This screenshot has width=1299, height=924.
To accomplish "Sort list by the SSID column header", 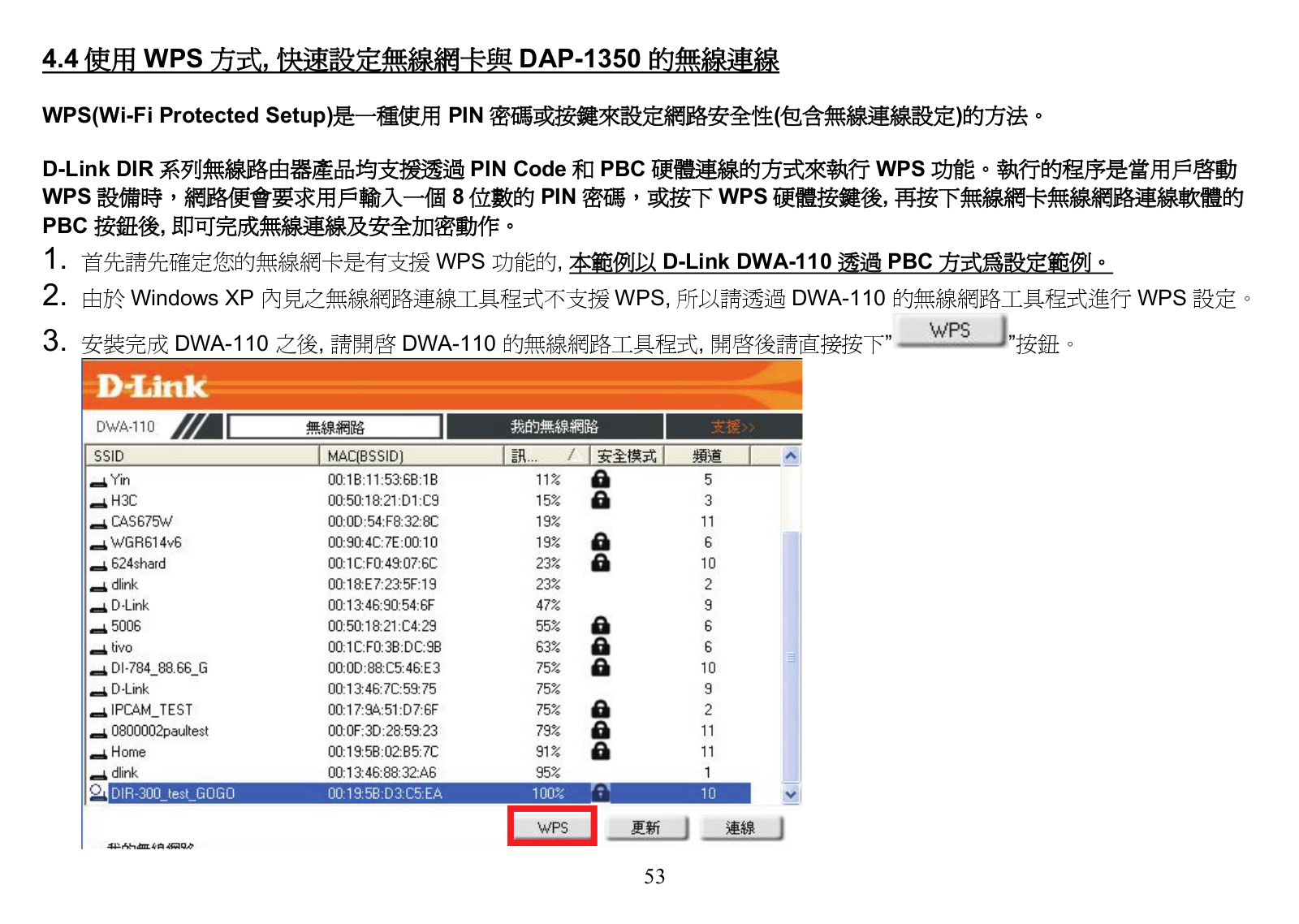I will [x=202, y=456].
